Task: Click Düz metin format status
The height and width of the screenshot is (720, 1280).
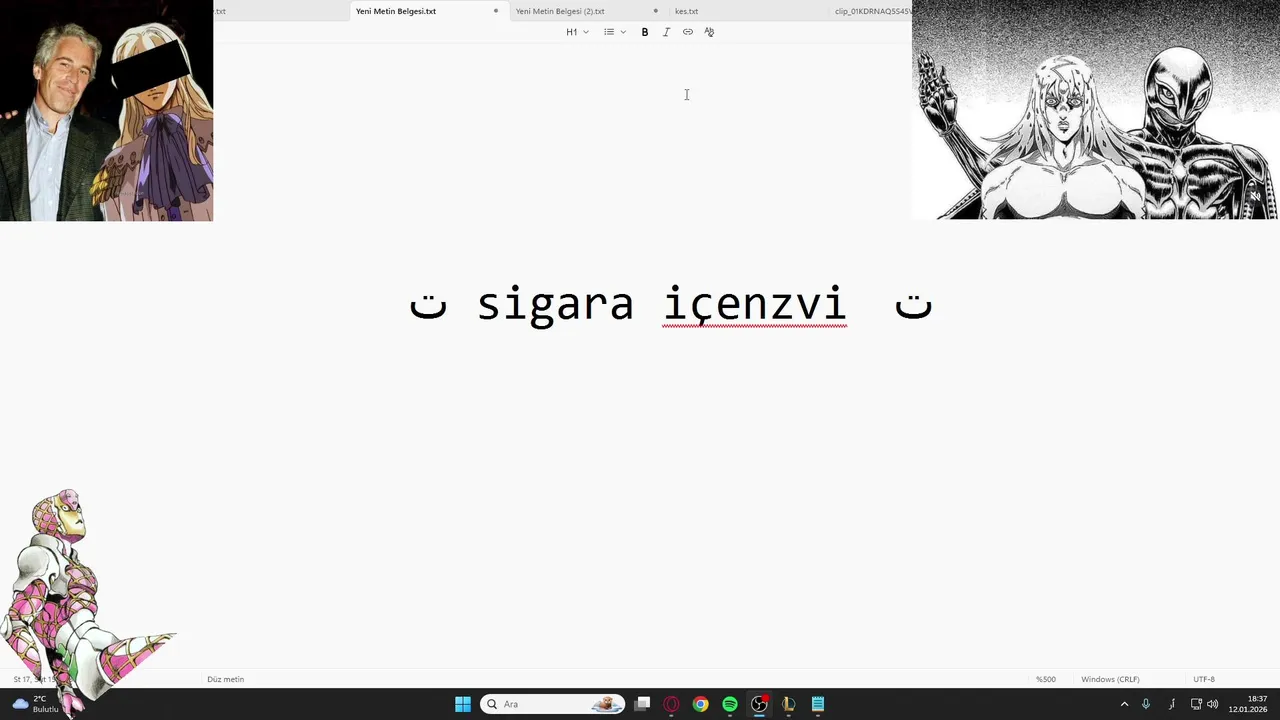Action: click(225, 679)
